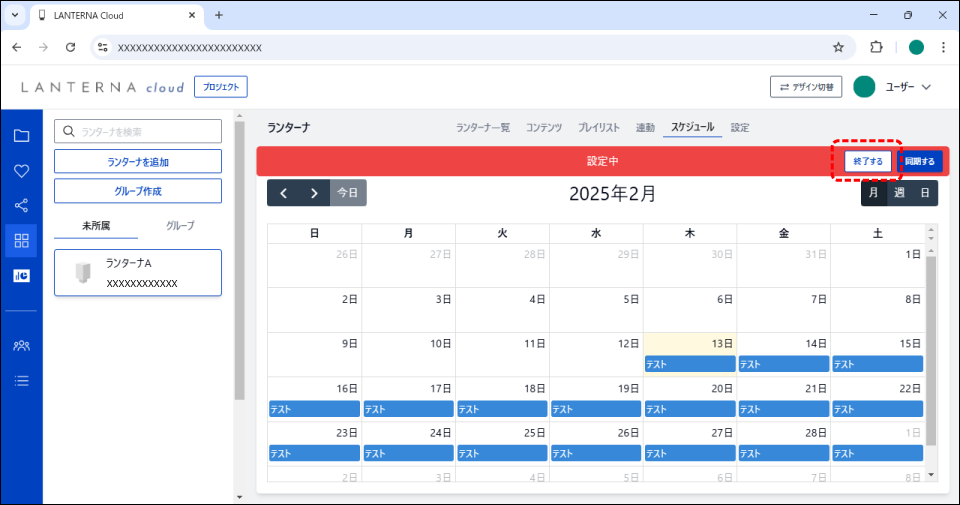Screen dimensions: 960x505
Task: Click the ランターナを検索 search field
Action: (x=138, y=131)
